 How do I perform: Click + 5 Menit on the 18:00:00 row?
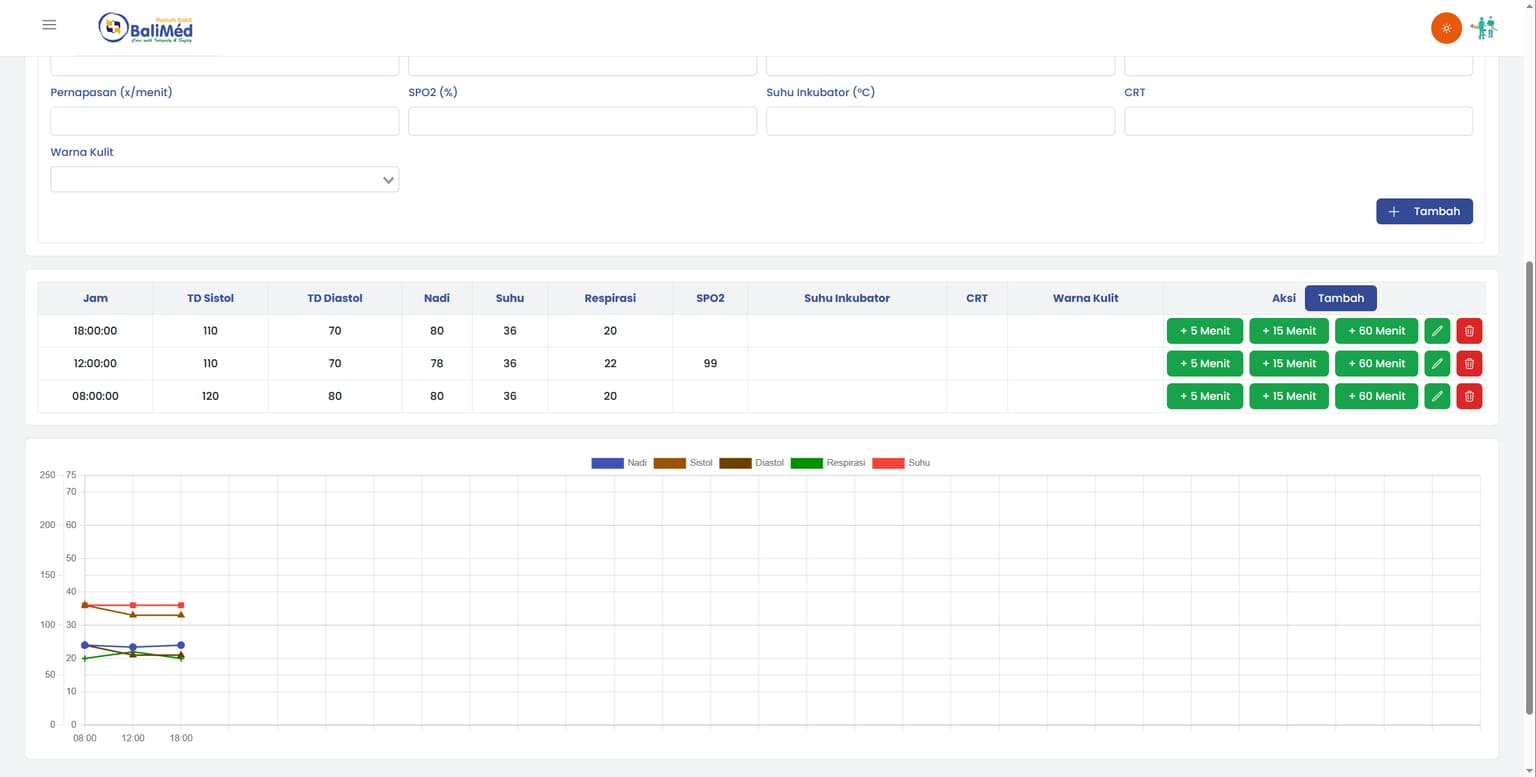point(1204,330)
